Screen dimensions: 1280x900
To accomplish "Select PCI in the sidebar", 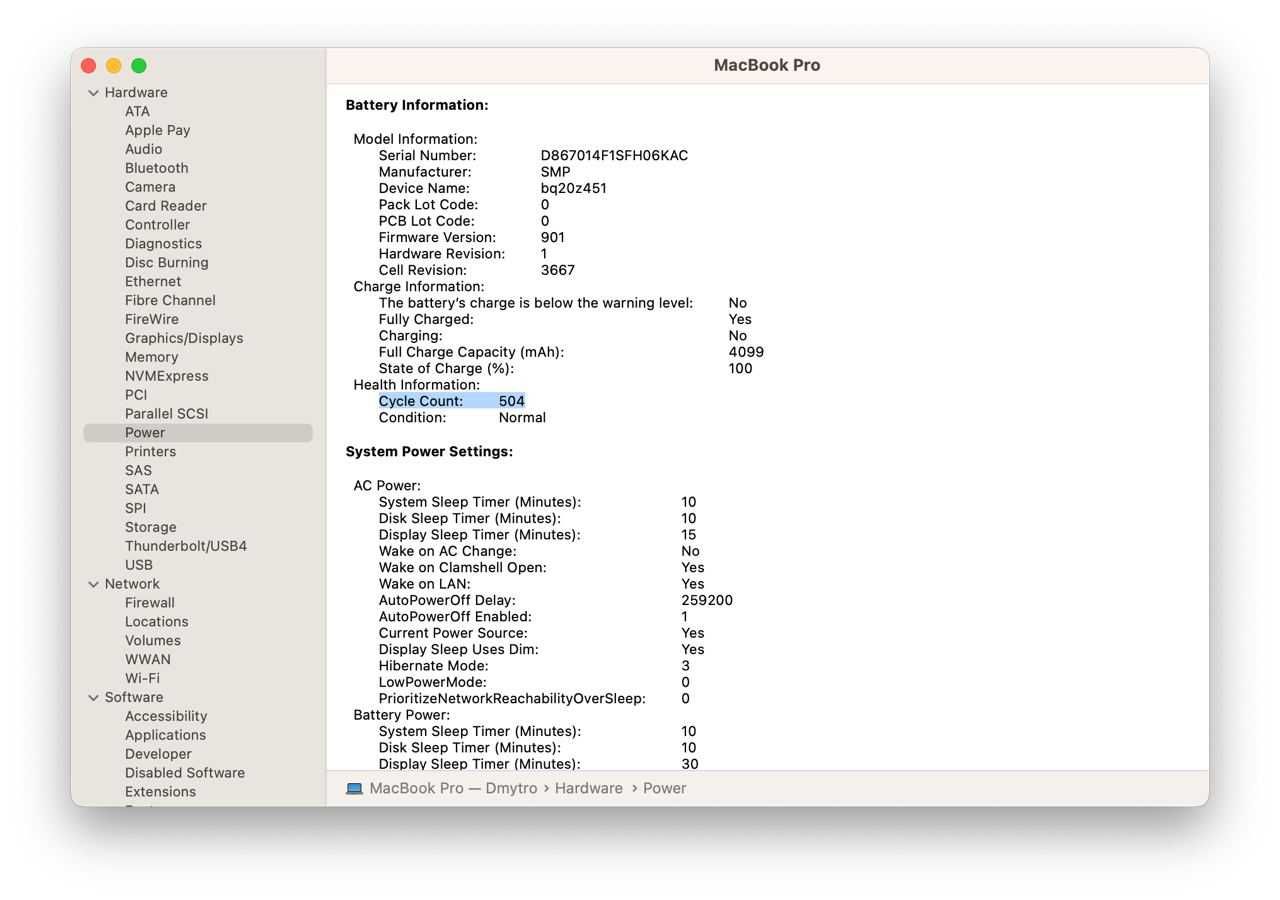I will (135, 395).
